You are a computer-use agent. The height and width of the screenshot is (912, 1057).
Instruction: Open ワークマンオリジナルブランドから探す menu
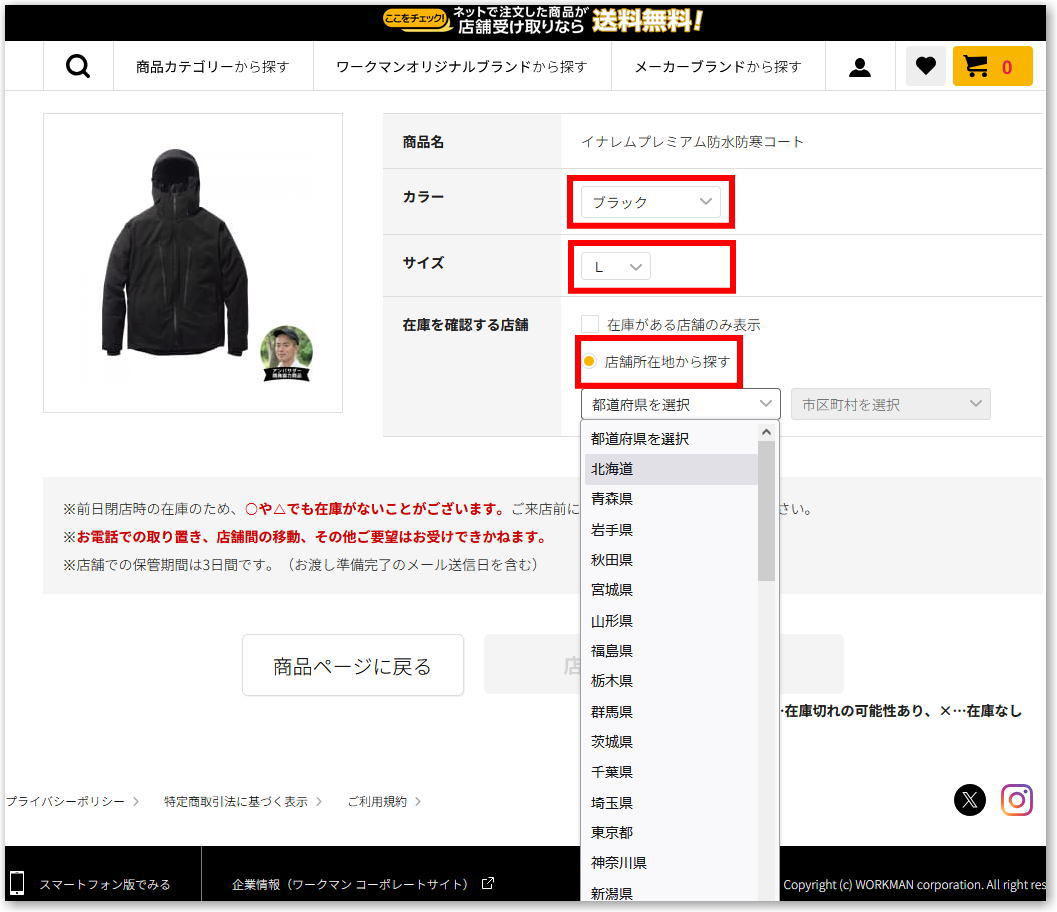[462, 67]
